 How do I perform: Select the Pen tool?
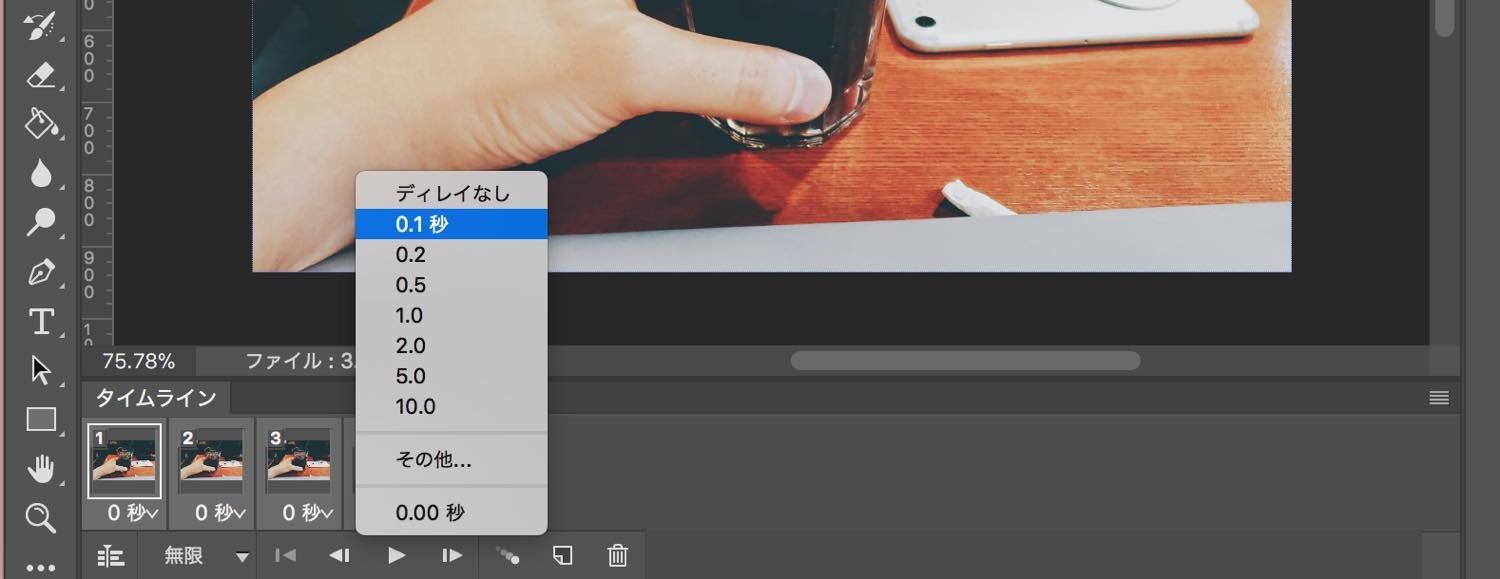point(40,272)
